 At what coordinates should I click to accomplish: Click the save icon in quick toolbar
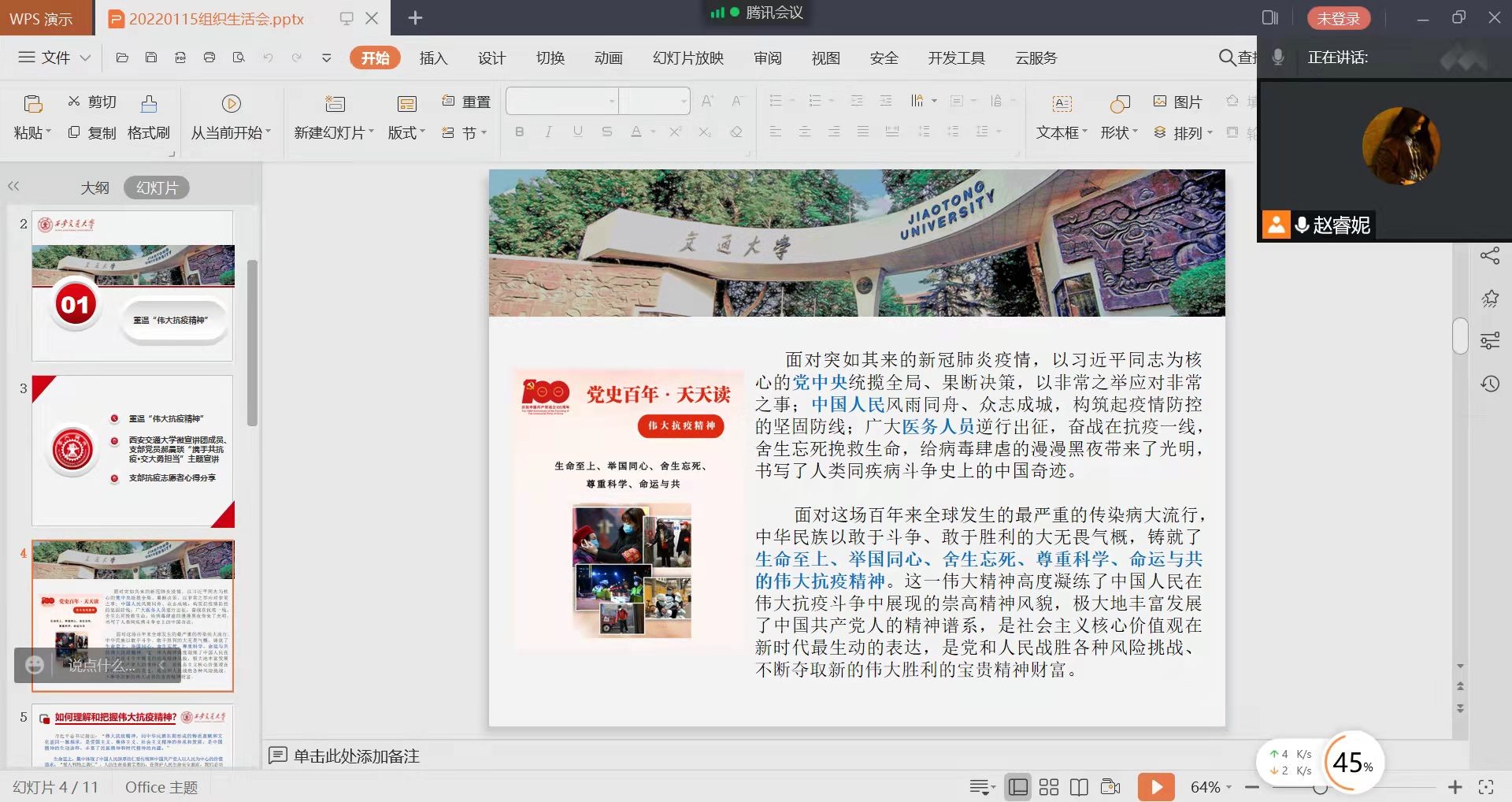(x=151, y=58)
